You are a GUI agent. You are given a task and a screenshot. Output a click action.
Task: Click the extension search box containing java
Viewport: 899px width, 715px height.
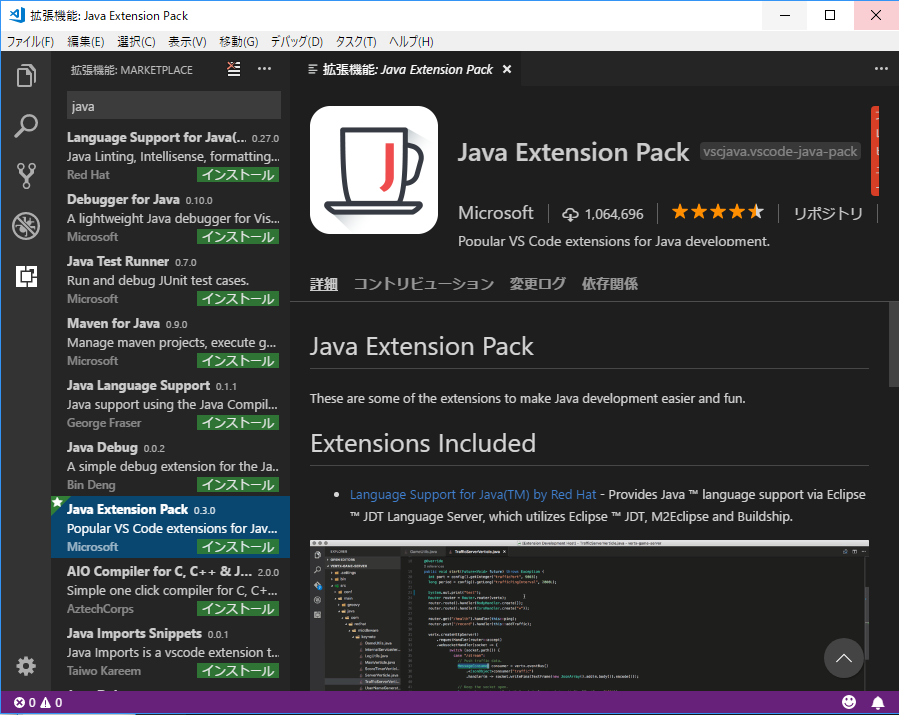coord(174,106)
